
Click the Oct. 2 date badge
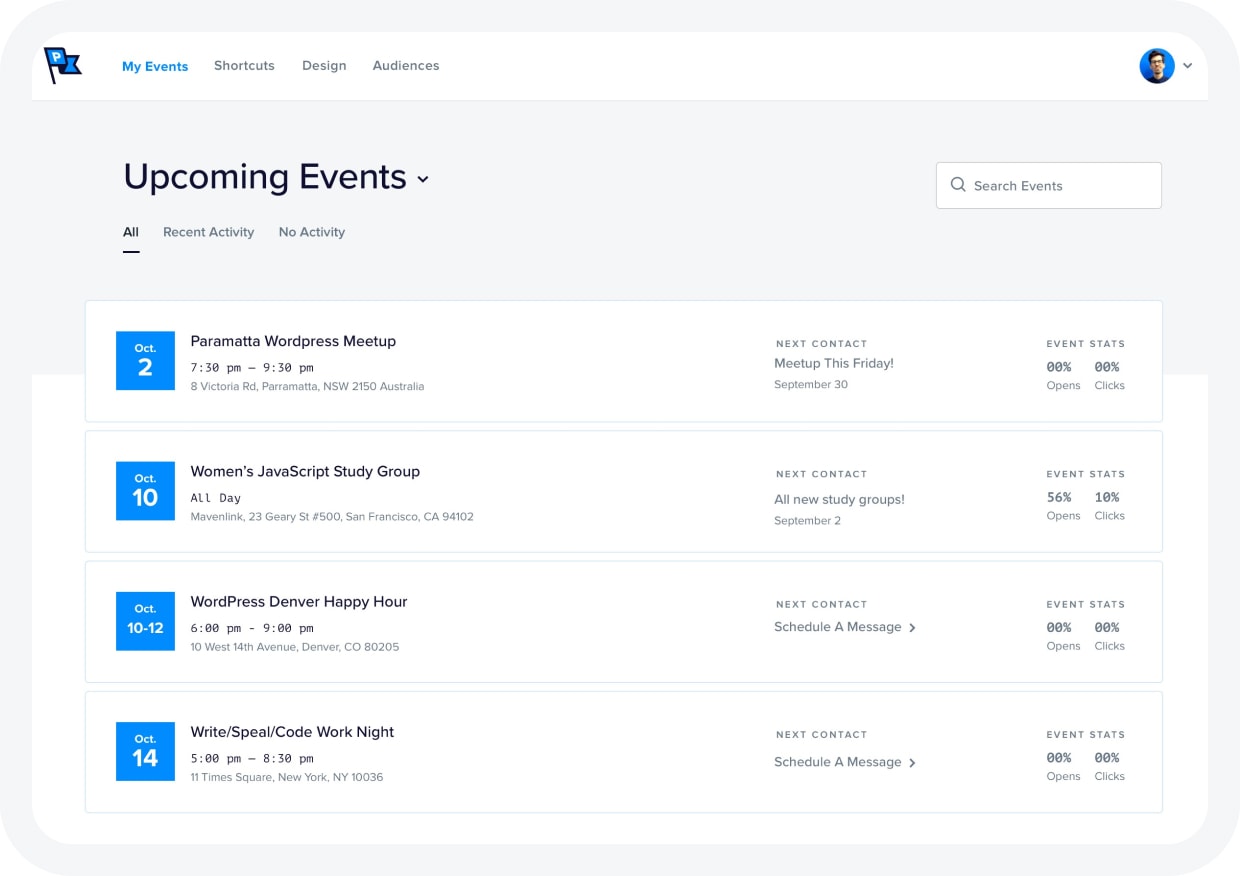145,361
